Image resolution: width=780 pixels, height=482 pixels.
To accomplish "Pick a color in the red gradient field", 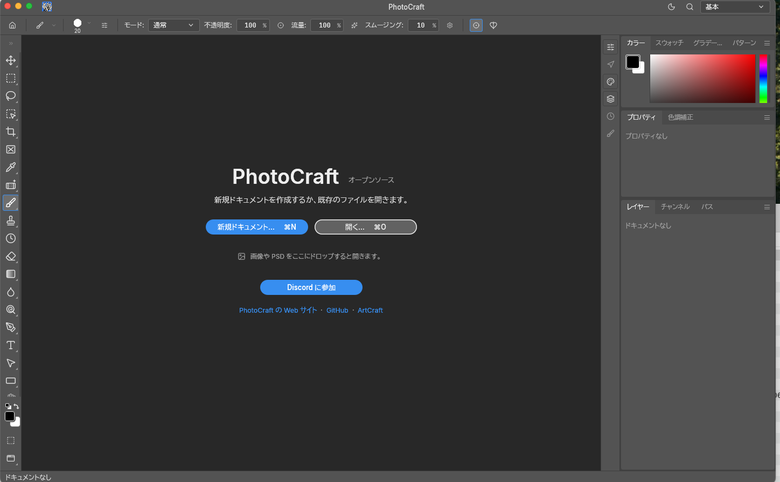I will pos(702,79).
